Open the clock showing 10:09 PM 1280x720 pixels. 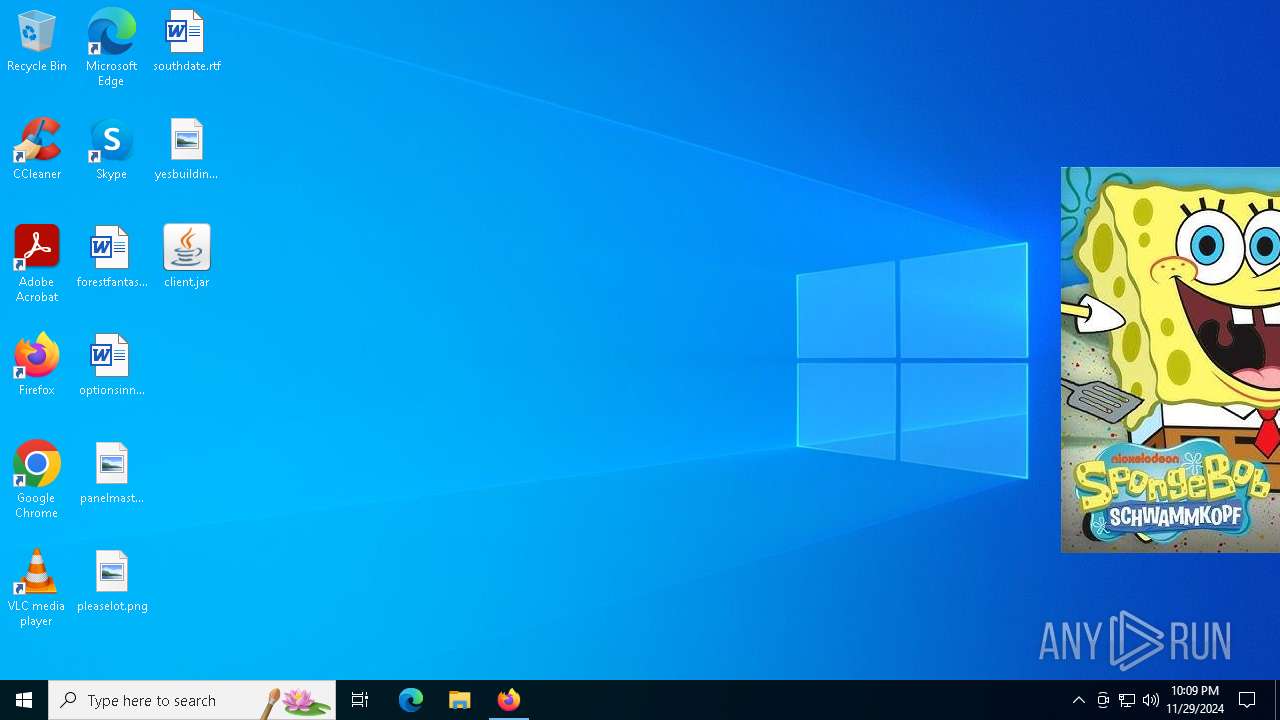click(x=1195, y=700)
